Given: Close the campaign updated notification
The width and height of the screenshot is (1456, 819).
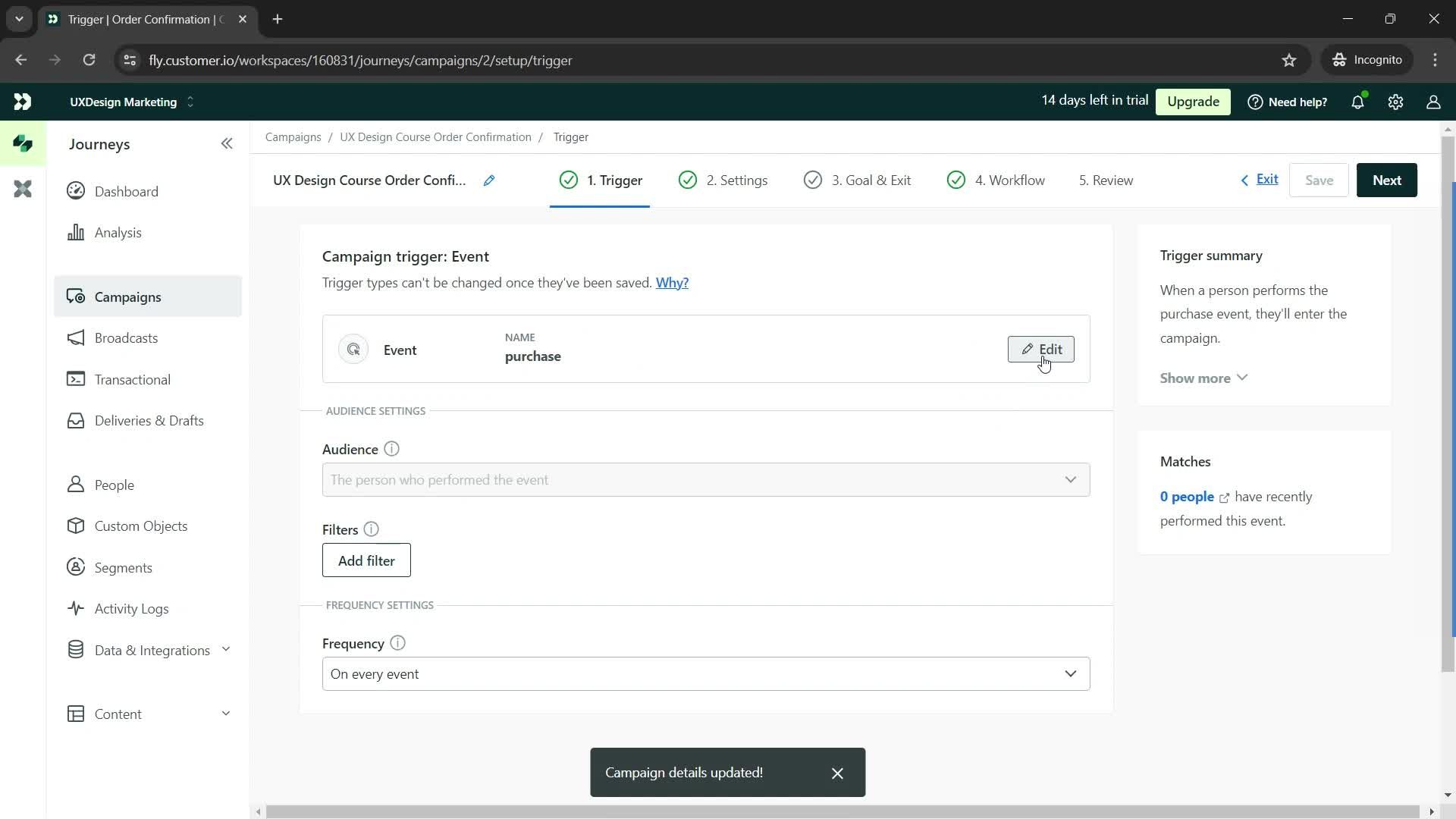Looking at the screenshot, I should click(x=838, y=772).
